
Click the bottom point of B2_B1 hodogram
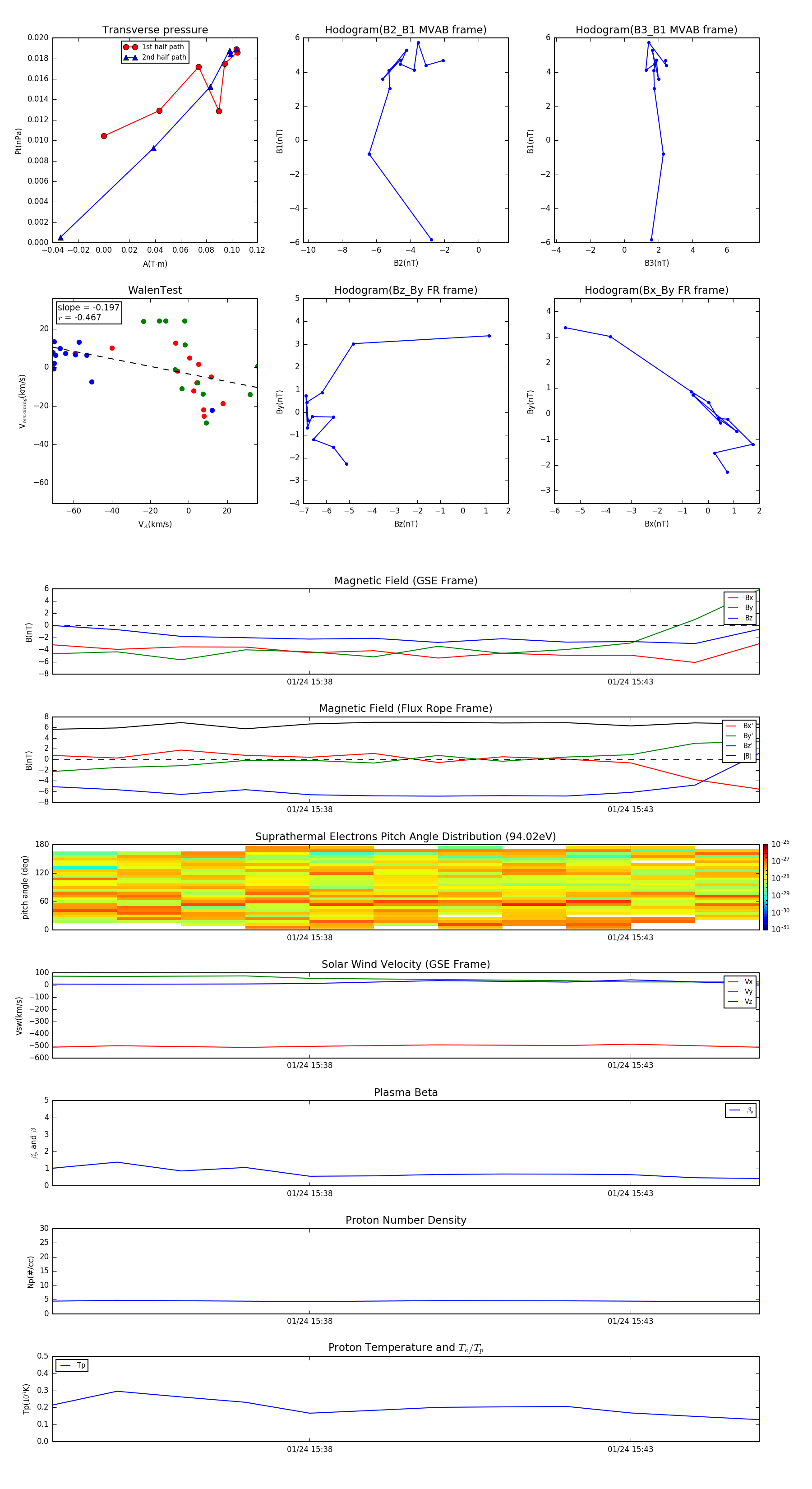pos(431,239)
